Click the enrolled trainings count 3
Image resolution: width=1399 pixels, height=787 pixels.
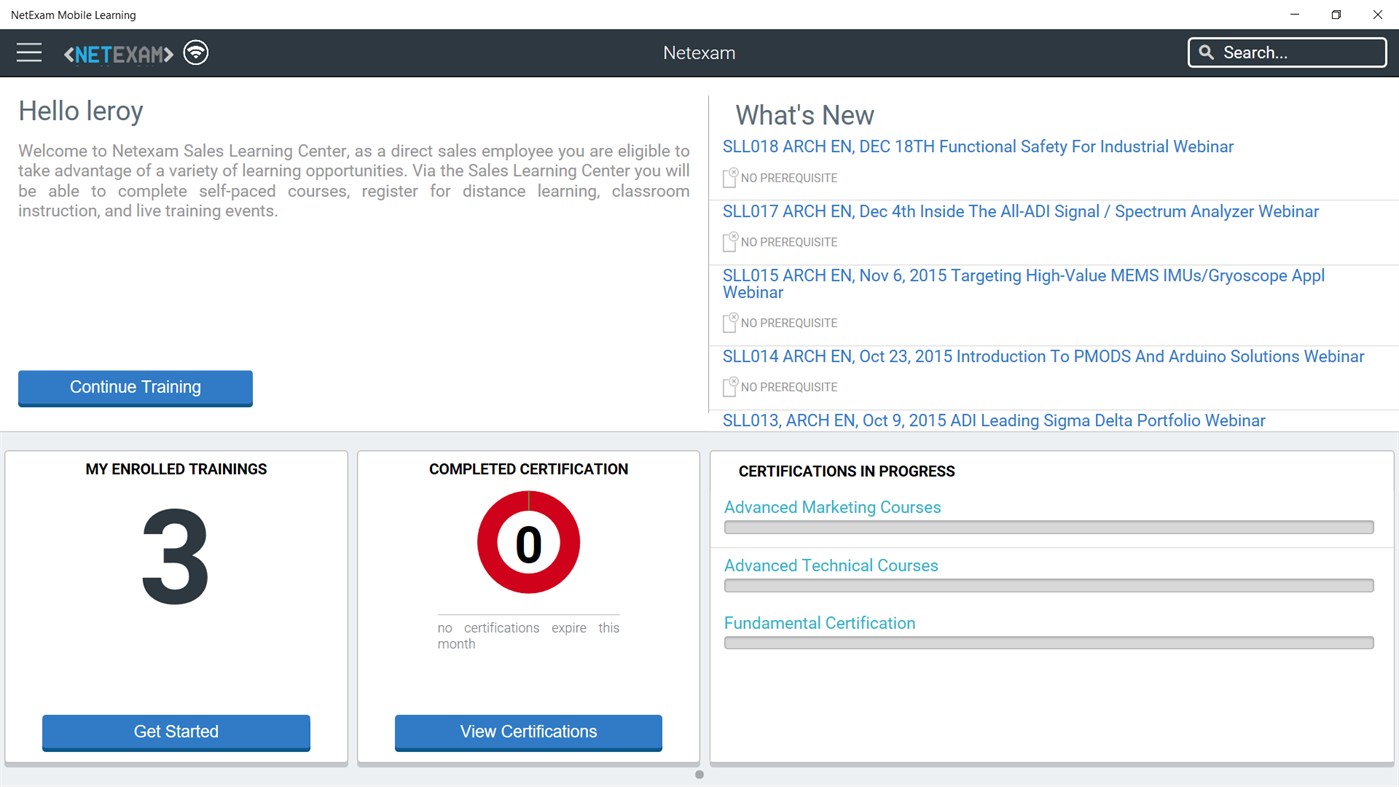tap(176, 558)
